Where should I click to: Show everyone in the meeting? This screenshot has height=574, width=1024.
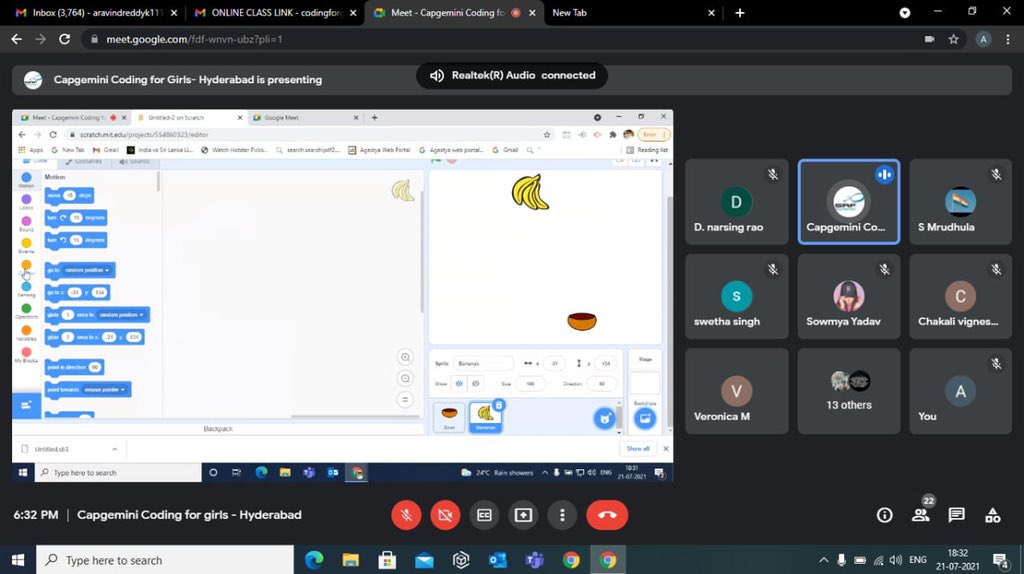921,515
